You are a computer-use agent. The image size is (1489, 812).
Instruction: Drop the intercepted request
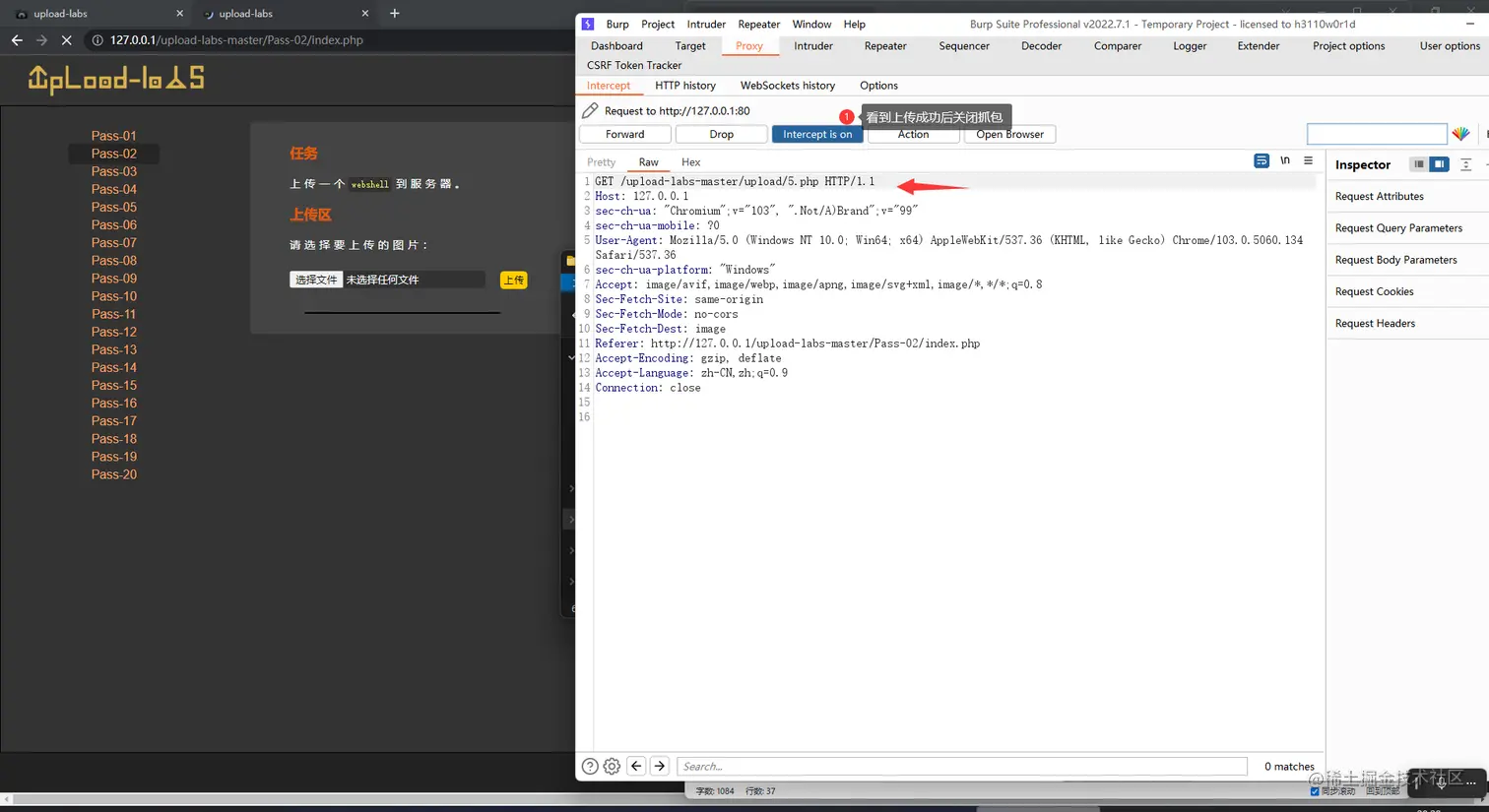click(x=722, y=134)
